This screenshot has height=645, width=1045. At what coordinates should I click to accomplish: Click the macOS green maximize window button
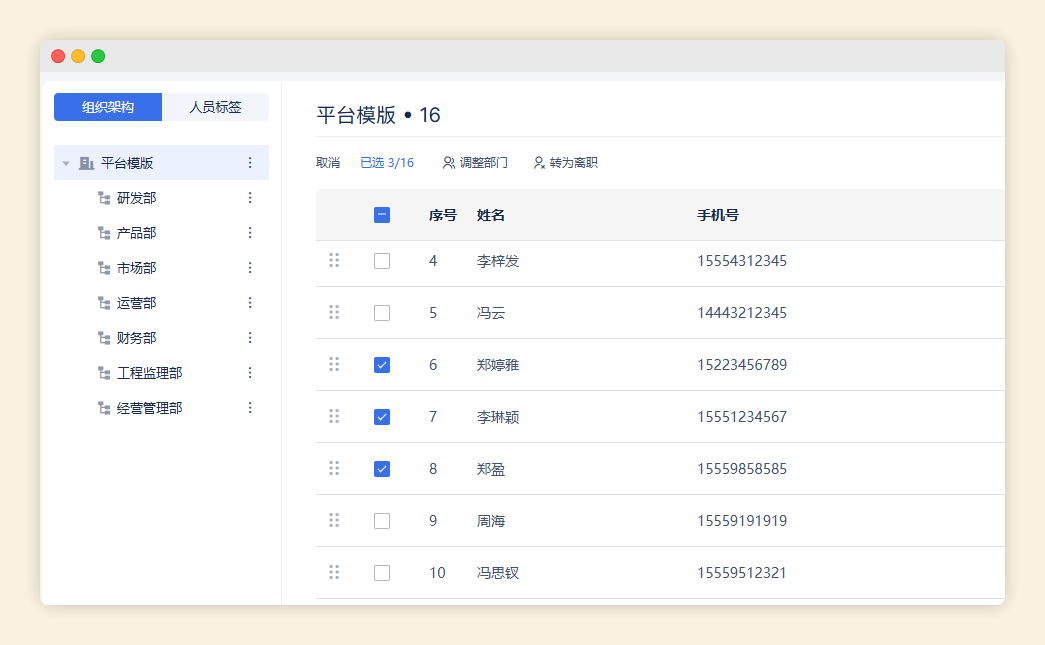pyautogui.click(x=98, y=56)
